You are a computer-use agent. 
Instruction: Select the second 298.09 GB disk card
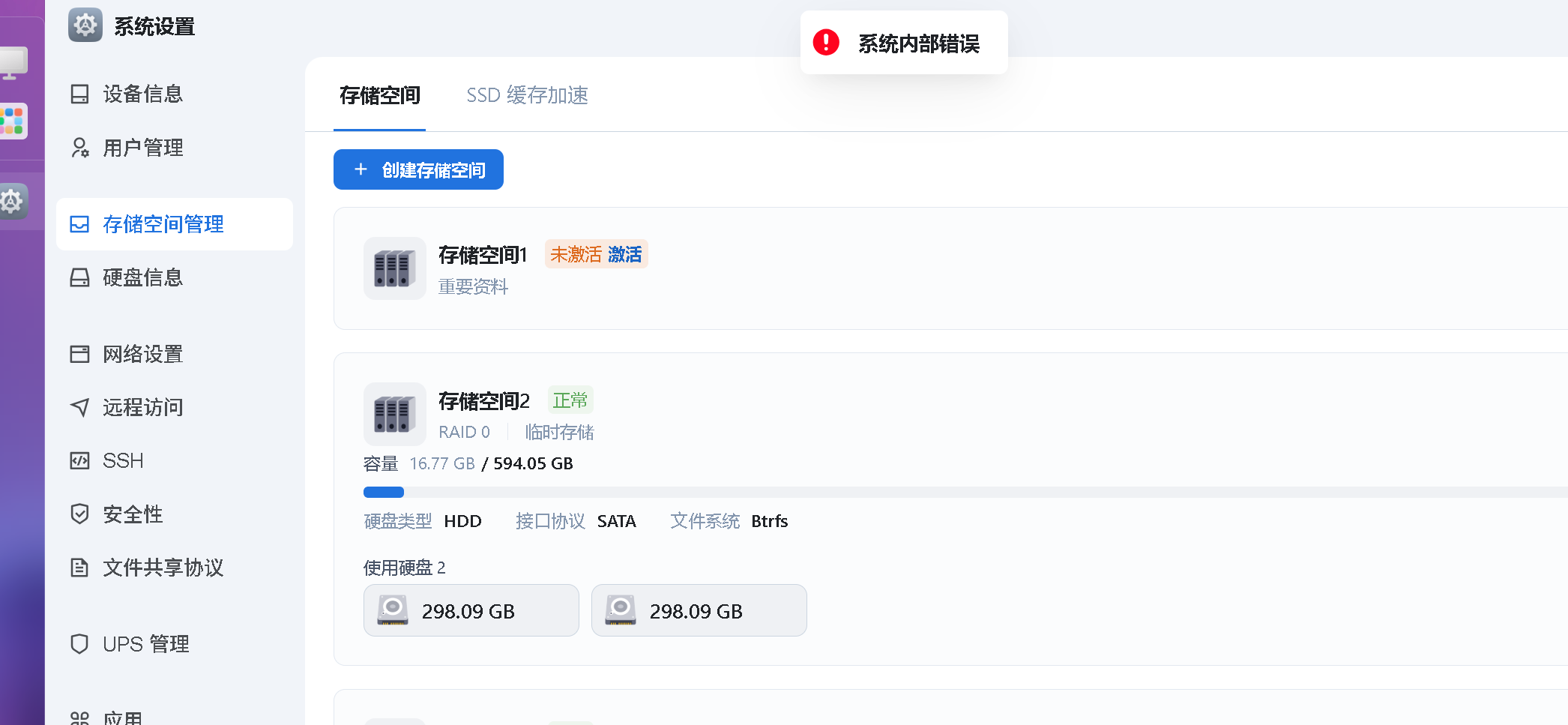699,610
